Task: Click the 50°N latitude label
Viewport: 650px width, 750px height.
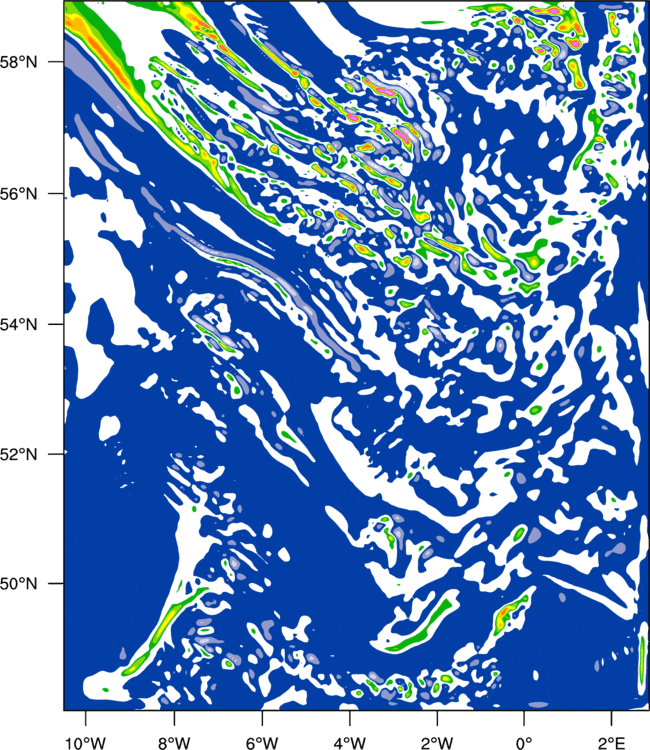Action: point(18,584)
